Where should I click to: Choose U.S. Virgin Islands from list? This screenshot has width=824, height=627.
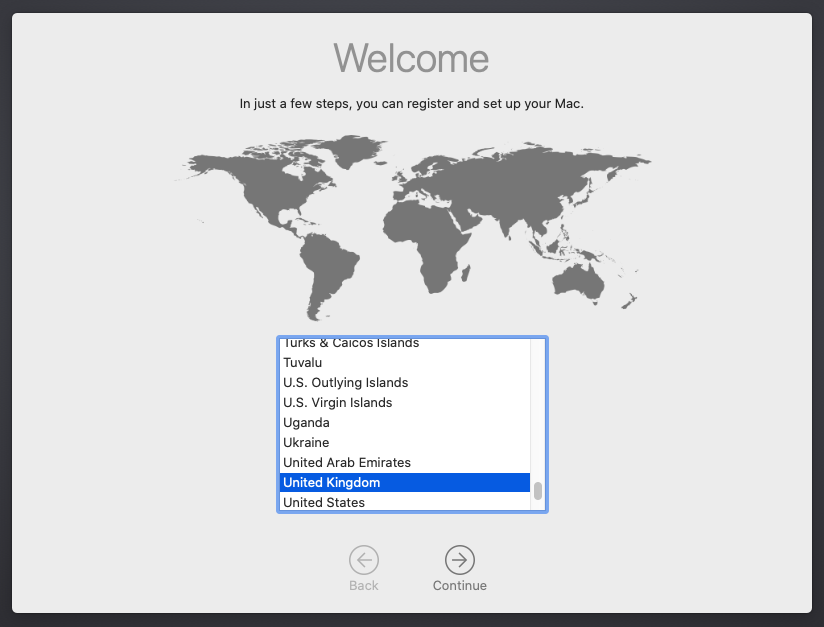click(405, 403)
